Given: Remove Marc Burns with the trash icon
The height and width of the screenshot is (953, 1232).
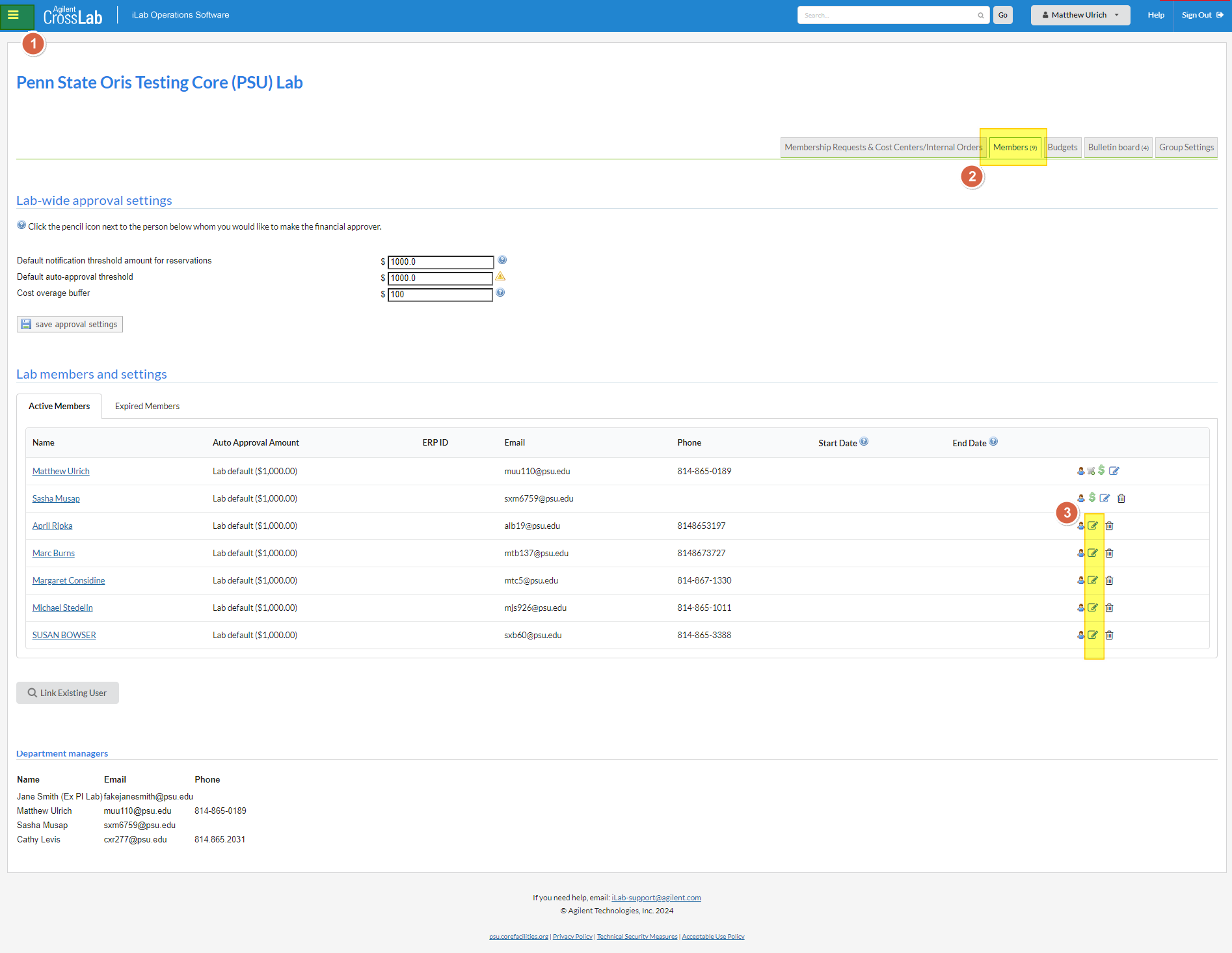Looking at the screenshot, I should (1109, 553).
